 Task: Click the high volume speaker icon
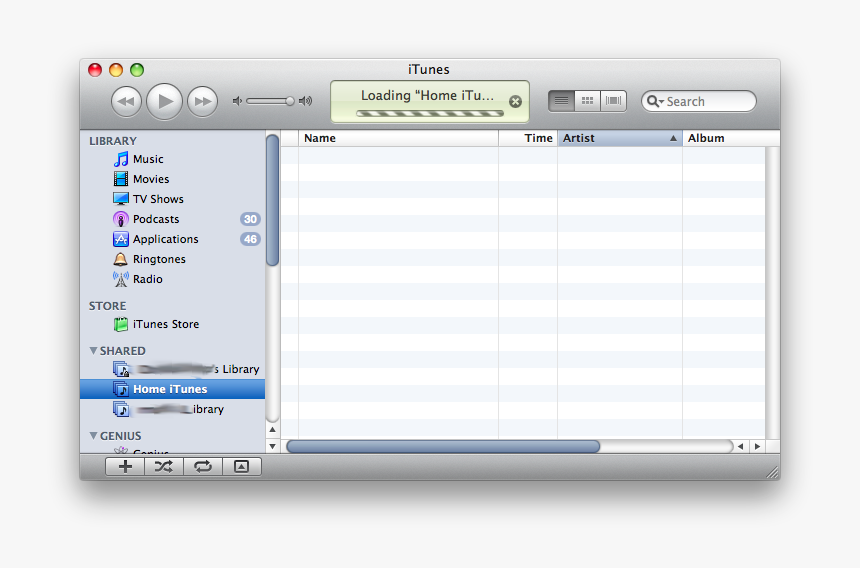305,101
